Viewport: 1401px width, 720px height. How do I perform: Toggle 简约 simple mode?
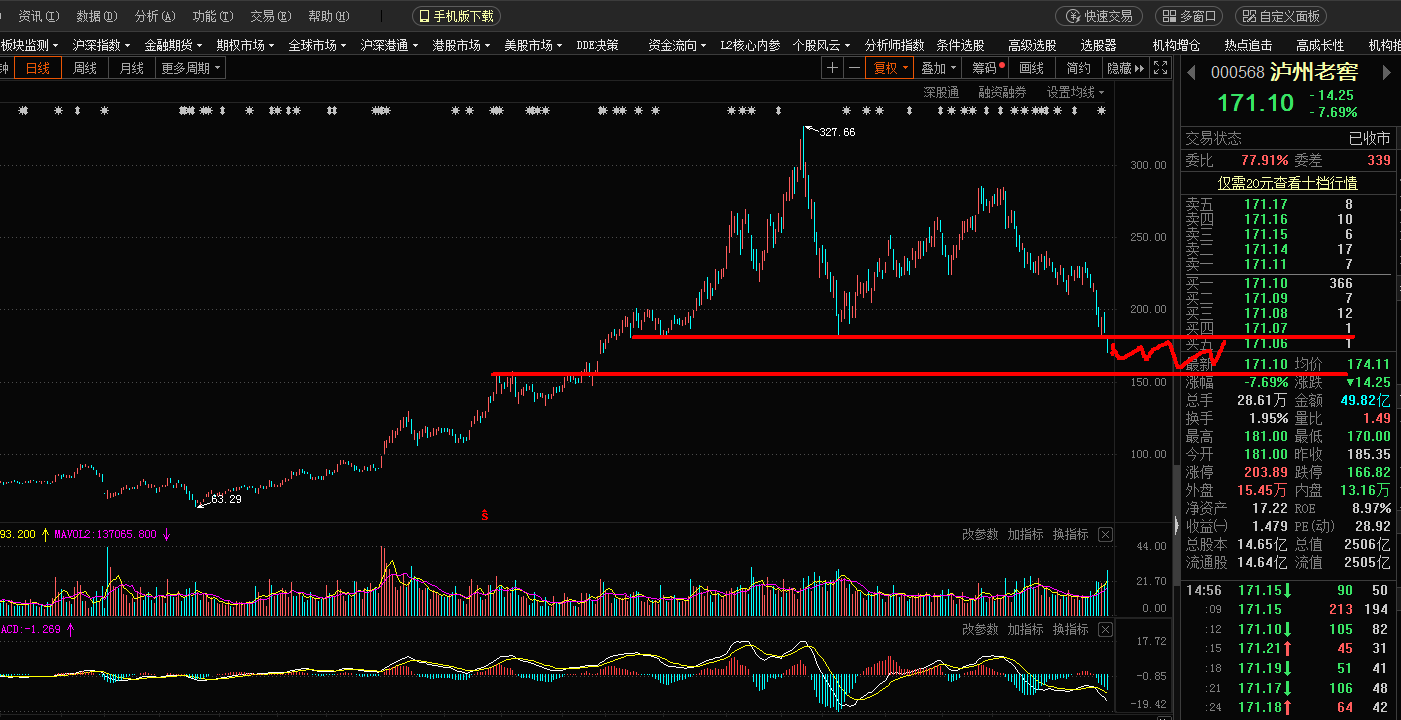tap(1078, 68)
